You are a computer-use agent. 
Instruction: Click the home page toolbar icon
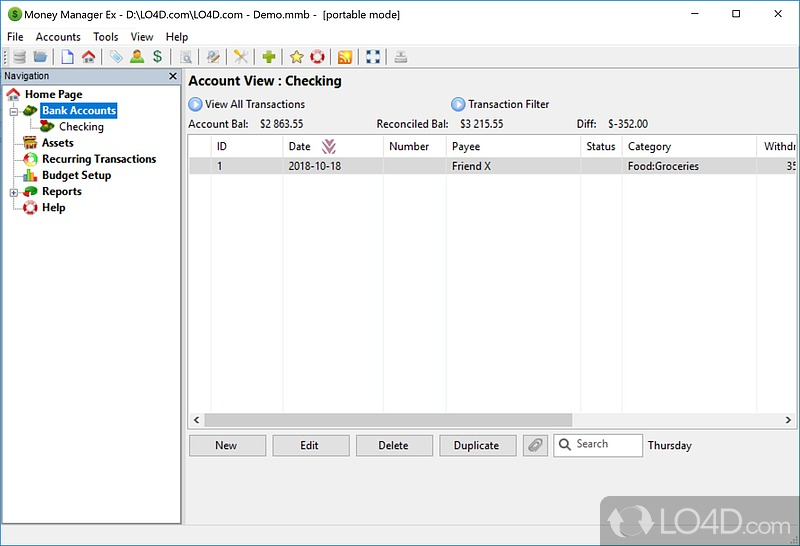tap(89, 57)
